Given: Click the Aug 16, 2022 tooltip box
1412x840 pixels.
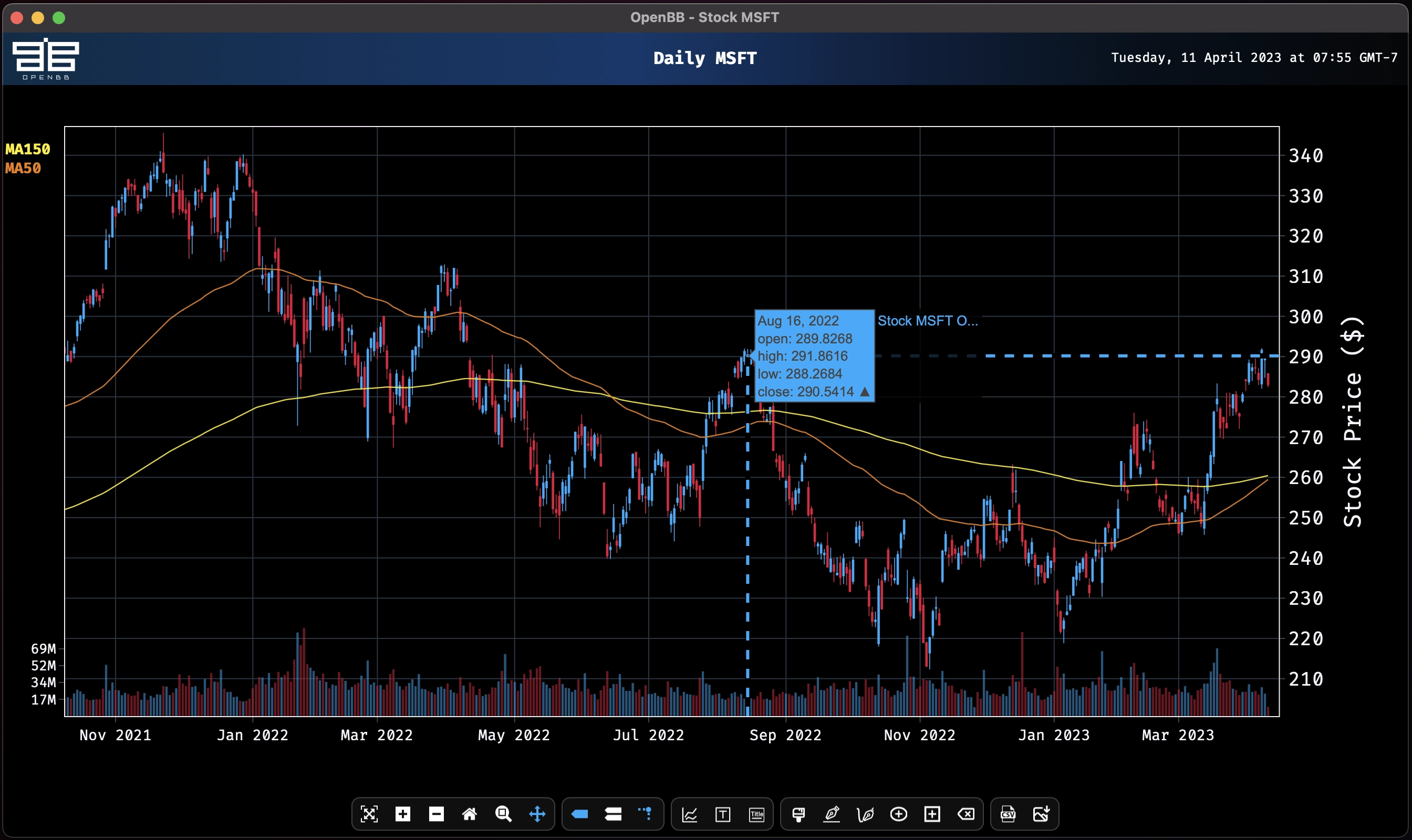Looking at the screenshot, I should pyautogui.click(x=814, y=356).
